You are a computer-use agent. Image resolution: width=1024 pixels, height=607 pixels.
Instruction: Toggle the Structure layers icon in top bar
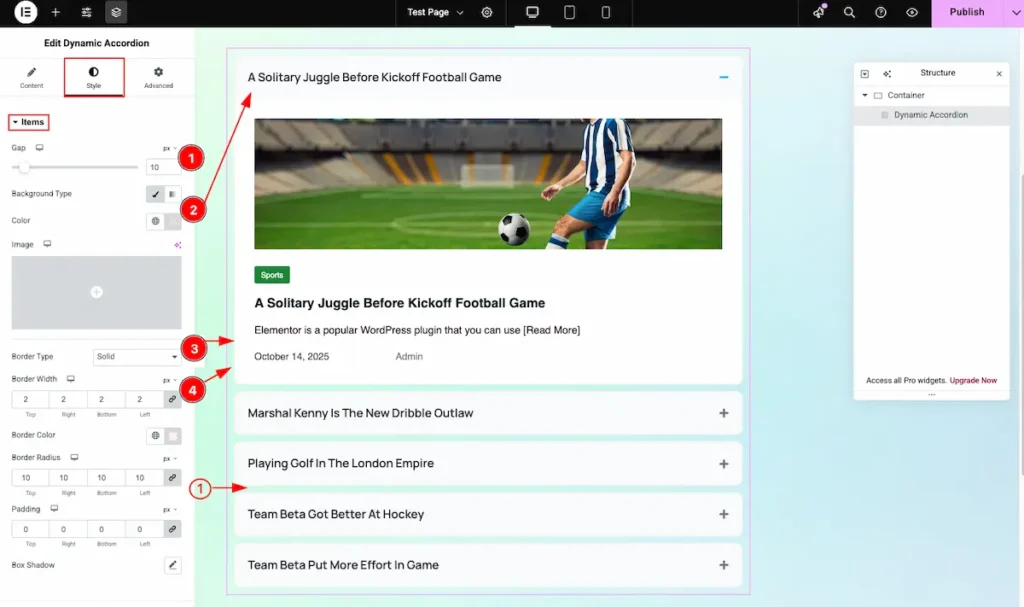(x=117, y=13)
